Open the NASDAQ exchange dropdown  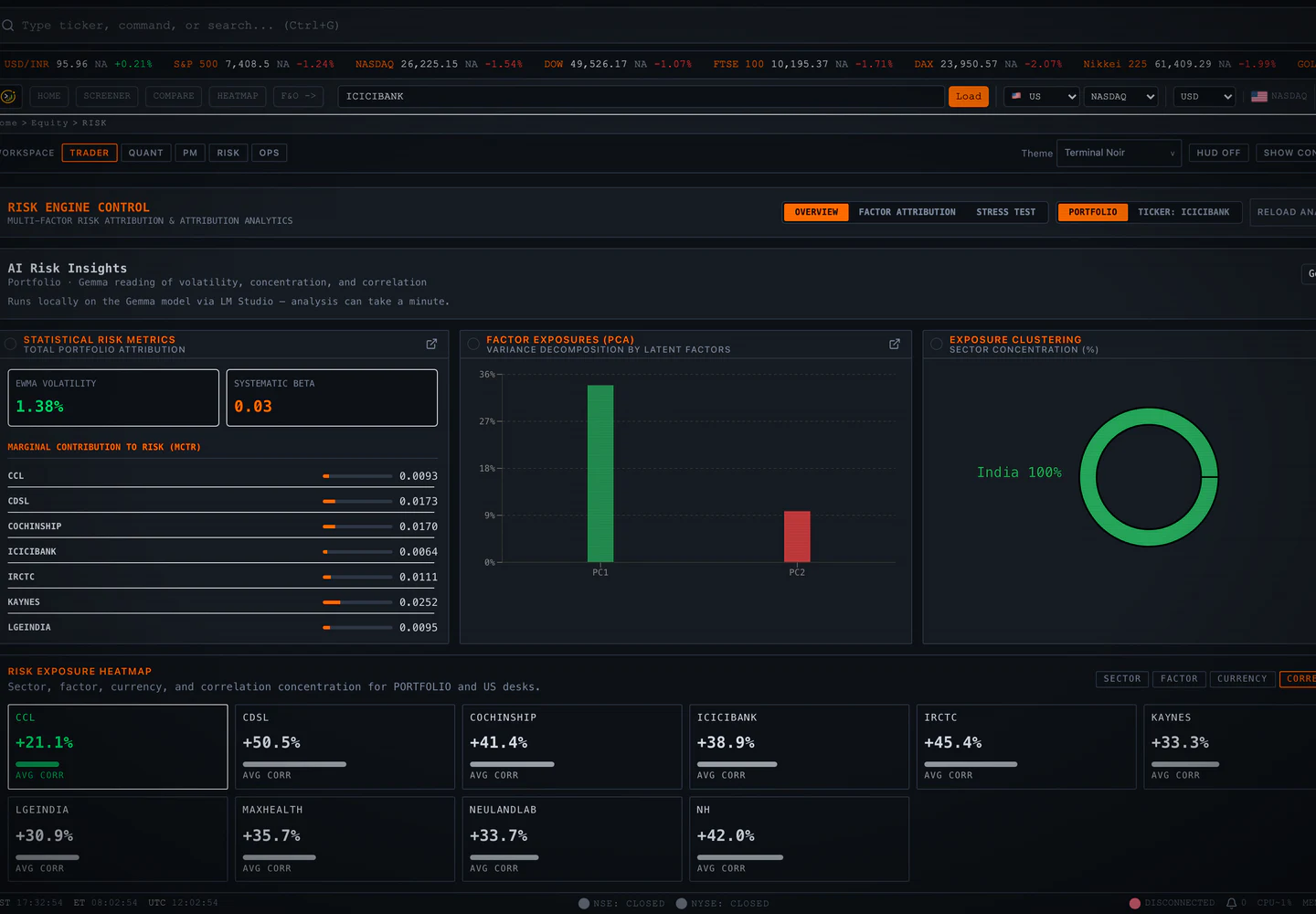[x=1120, y=96]
